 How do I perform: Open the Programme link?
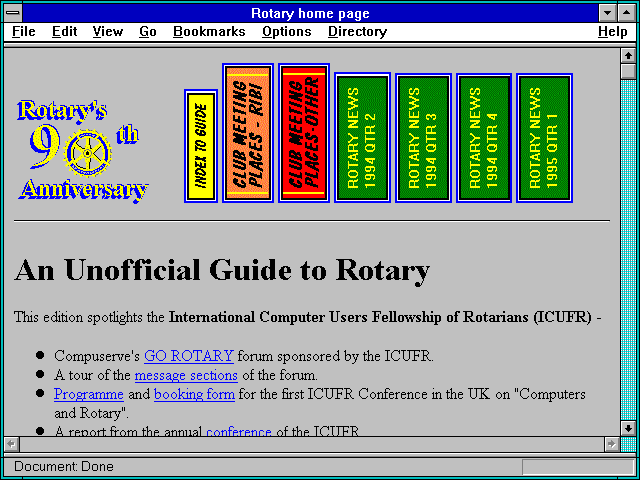click(89, 394)
